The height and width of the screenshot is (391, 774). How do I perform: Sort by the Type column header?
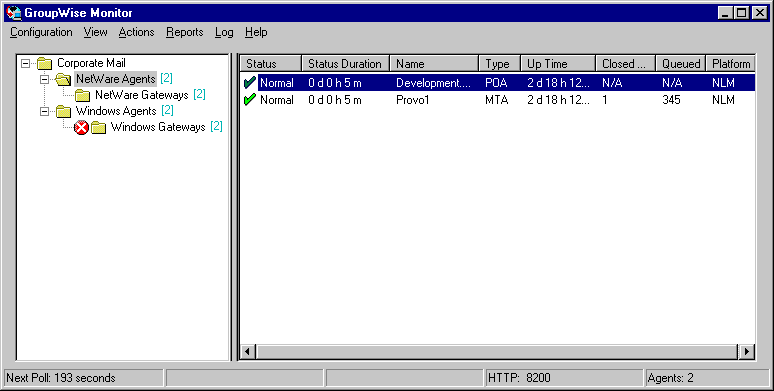[500, 64]
